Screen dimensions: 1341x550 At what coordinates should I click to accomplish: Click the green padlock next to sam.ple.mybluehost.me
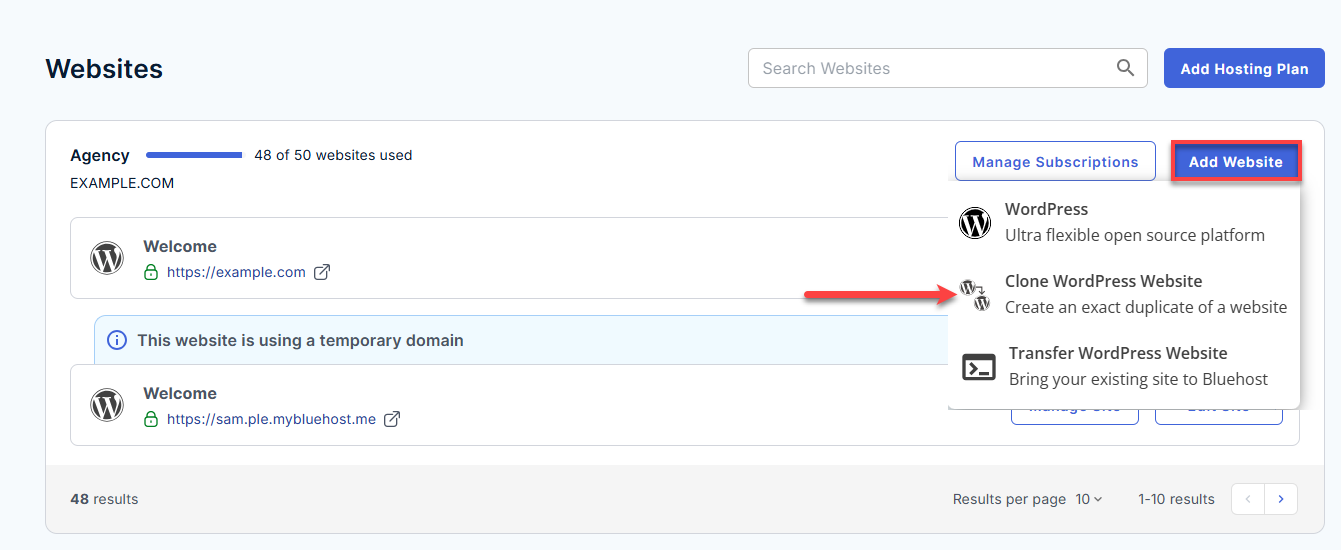pyautogui.click(x=151, y=419)
